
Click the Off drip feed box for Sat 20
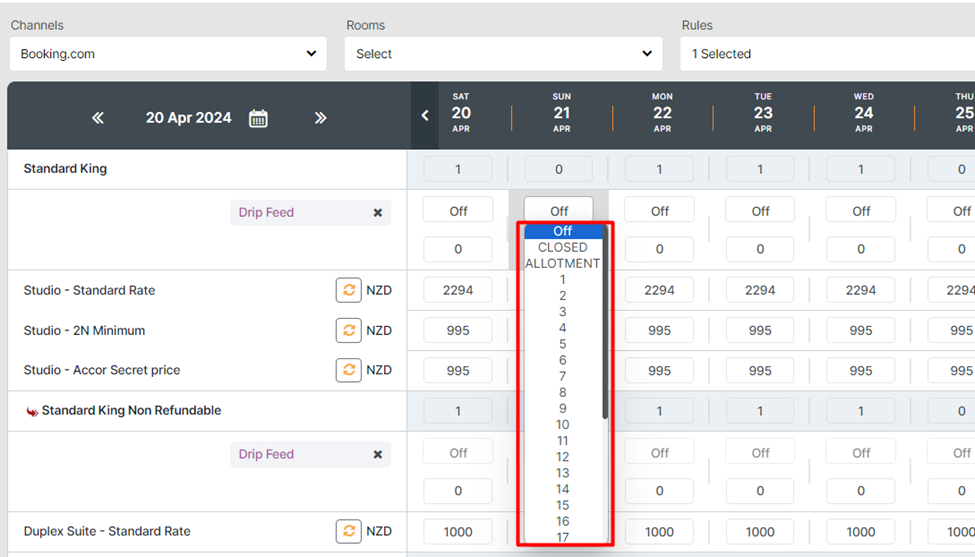(458, 211)
